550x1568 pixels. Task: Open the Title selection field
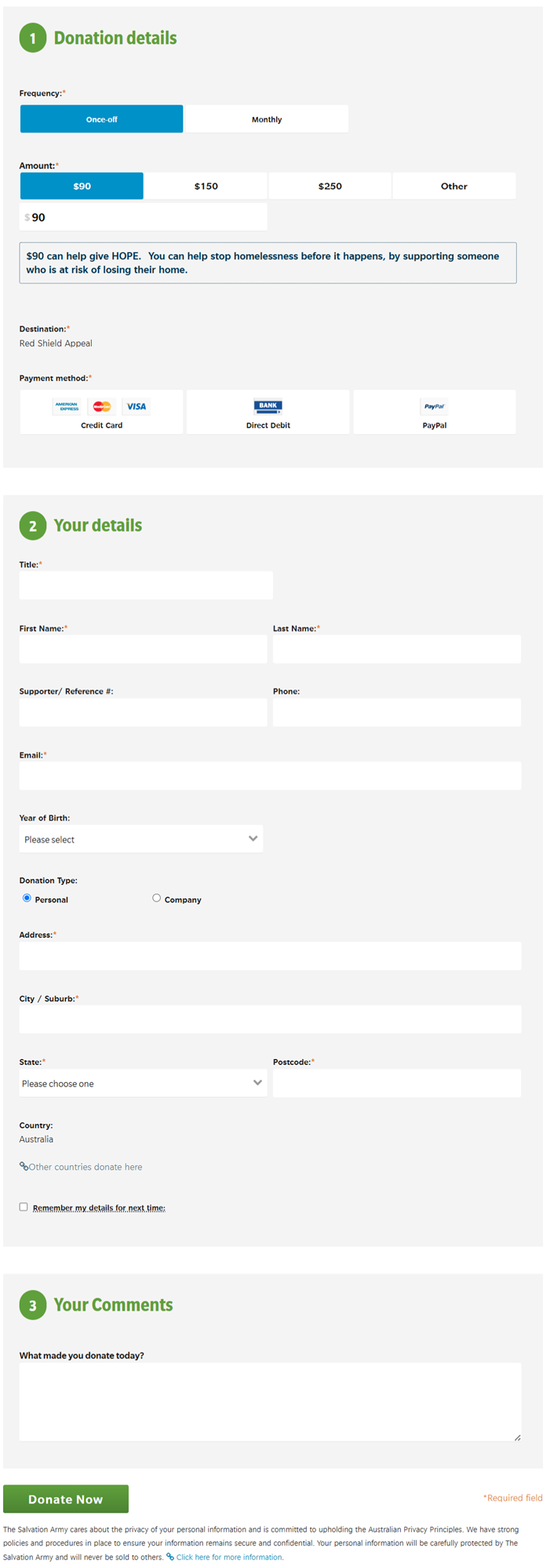[x=146, y=585]
